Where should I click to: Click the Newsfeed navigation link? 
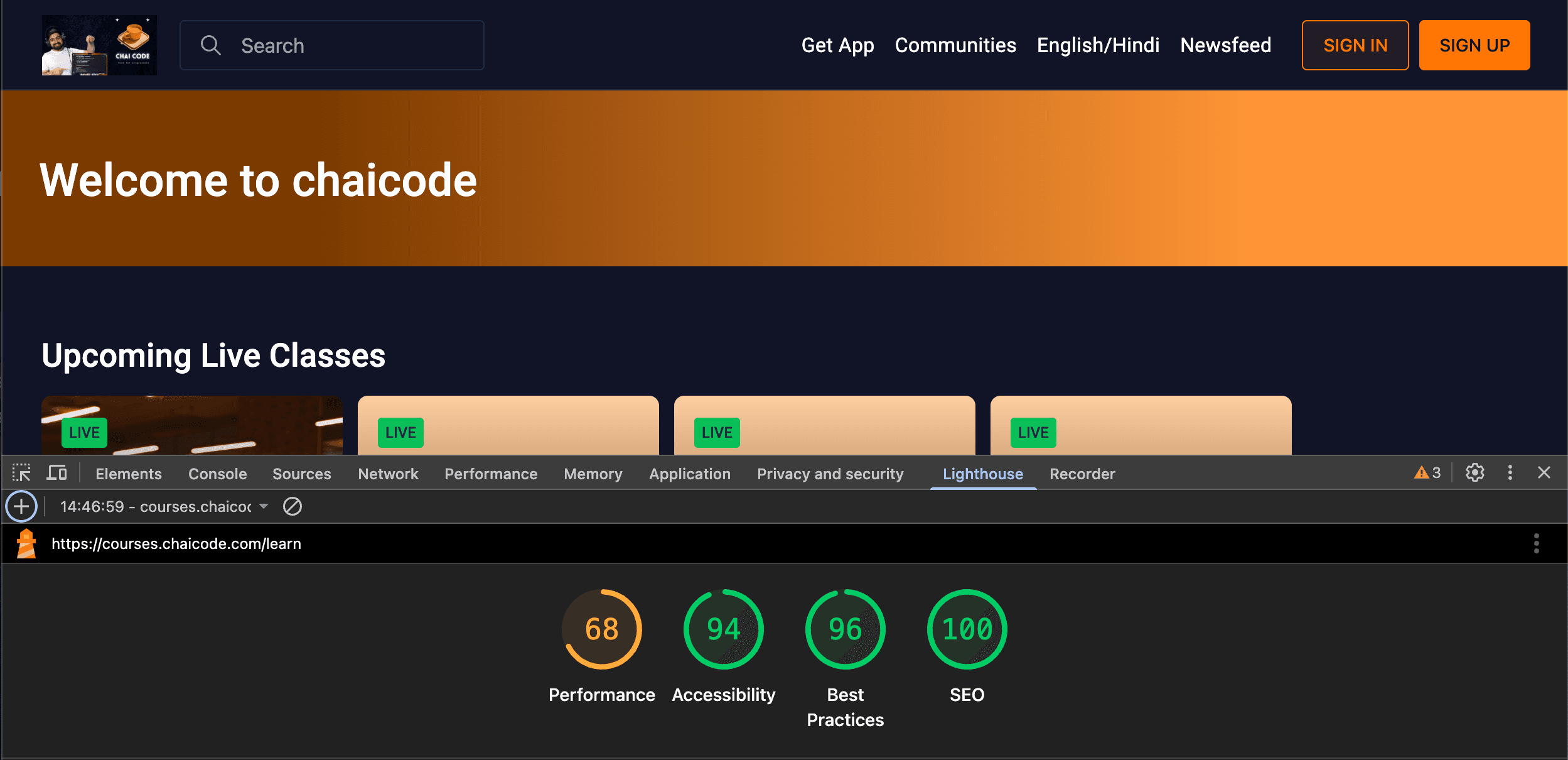1225,45
